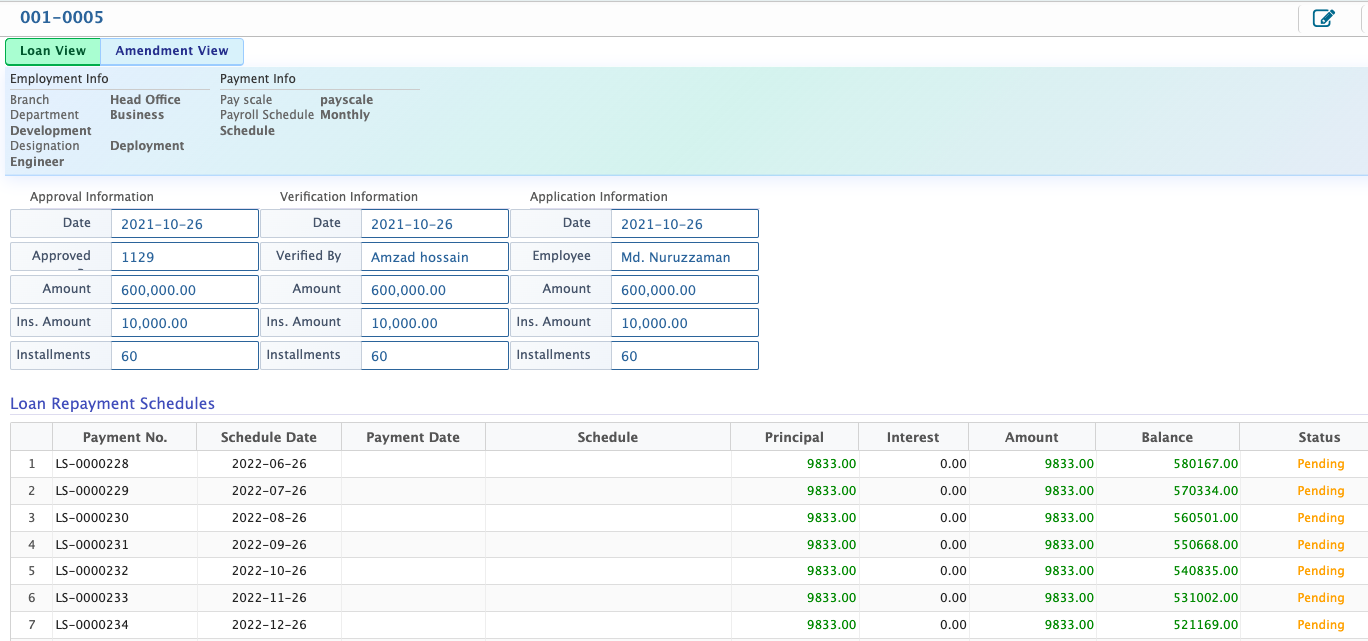The image size is (1368, 641).
Task: Click the Verified By field Amzad hossain
Action: pyautogui.click(x=434, y=257)
